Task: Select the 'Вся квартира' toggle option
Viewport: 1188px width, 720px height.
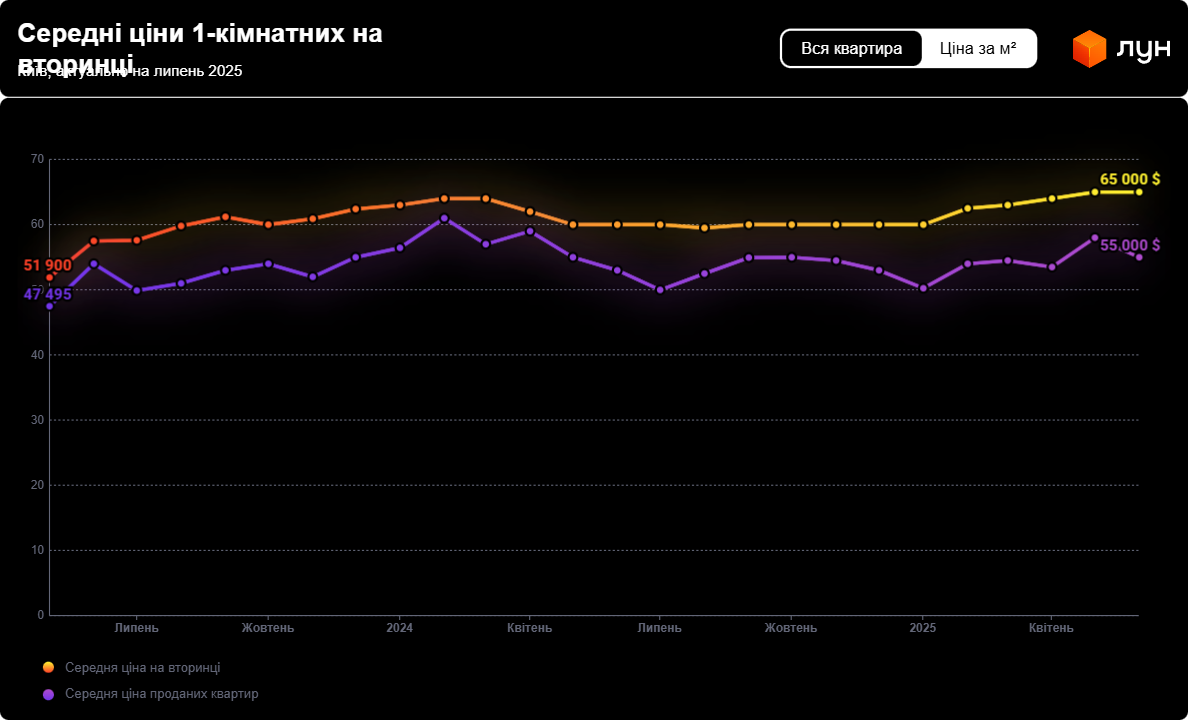Action: (851, 48)
